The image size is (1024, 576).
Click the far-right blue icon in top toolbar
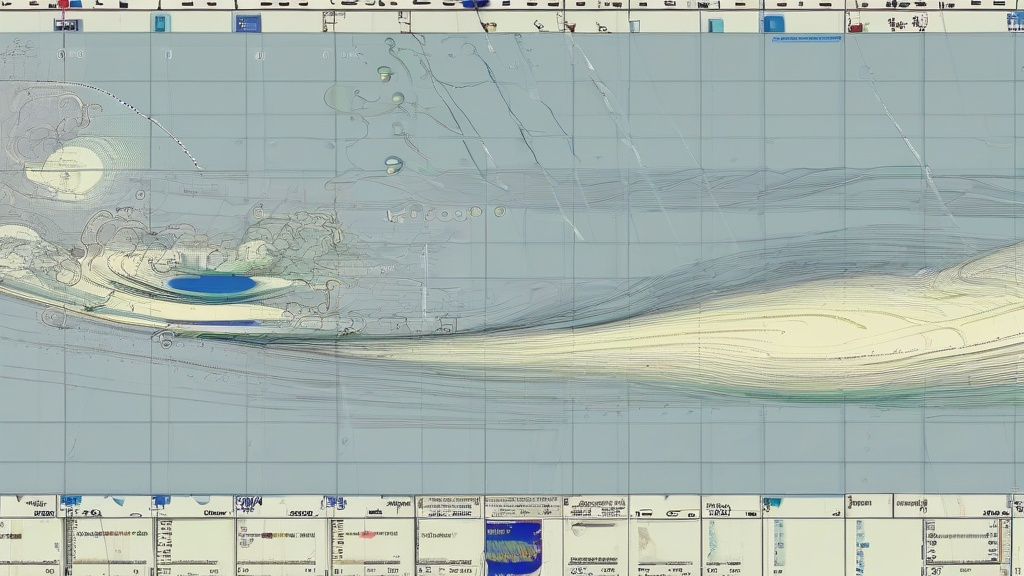1015,23
